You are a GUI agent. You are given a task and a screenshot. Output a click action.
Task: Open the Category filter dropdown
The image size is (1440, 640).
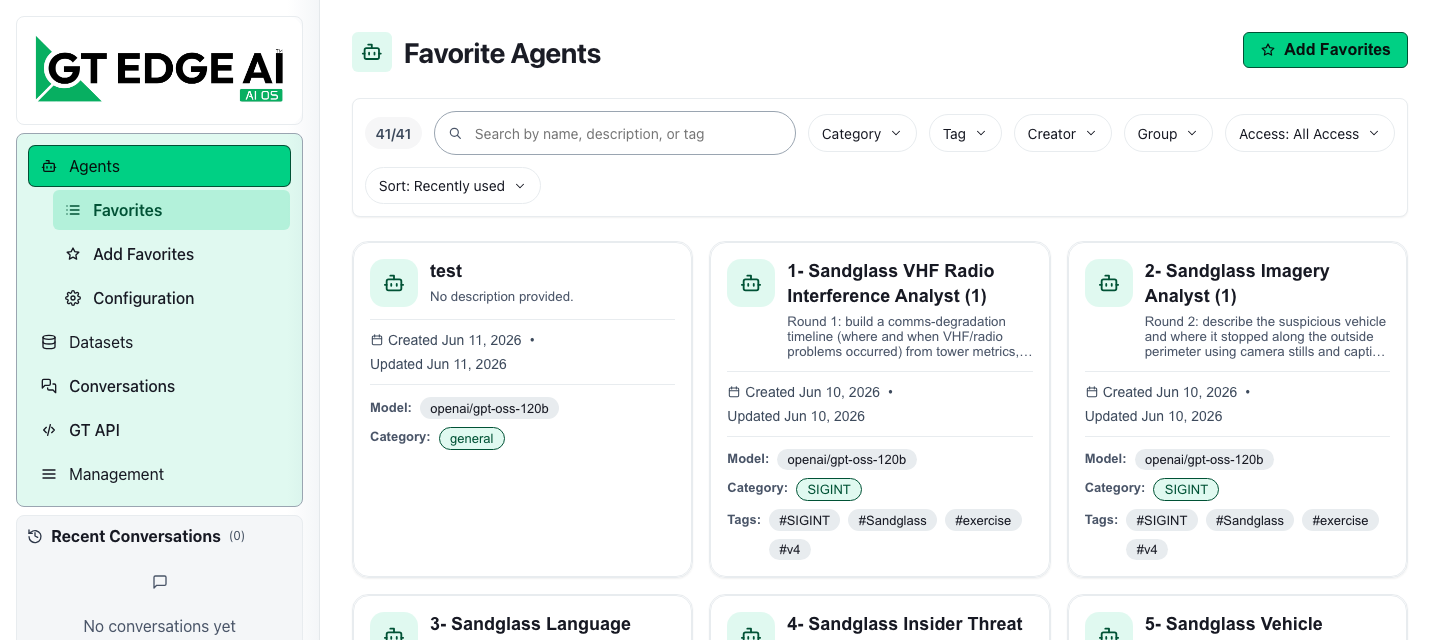(862, 133)
